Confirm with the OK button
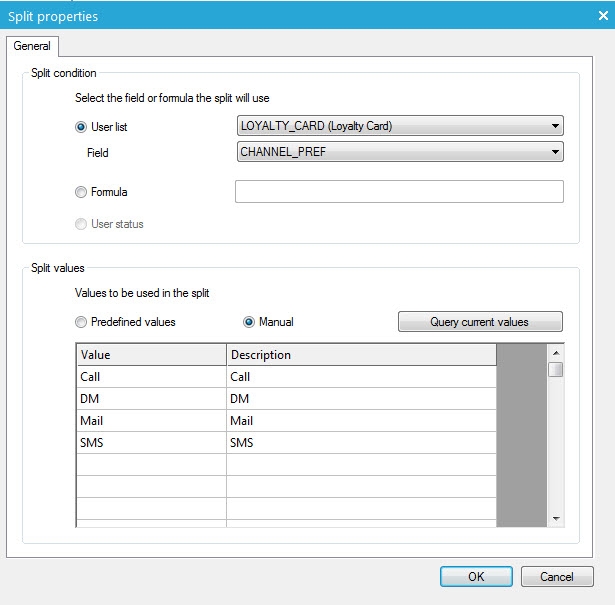Viewport: 615px width, 605px height. 476,577
